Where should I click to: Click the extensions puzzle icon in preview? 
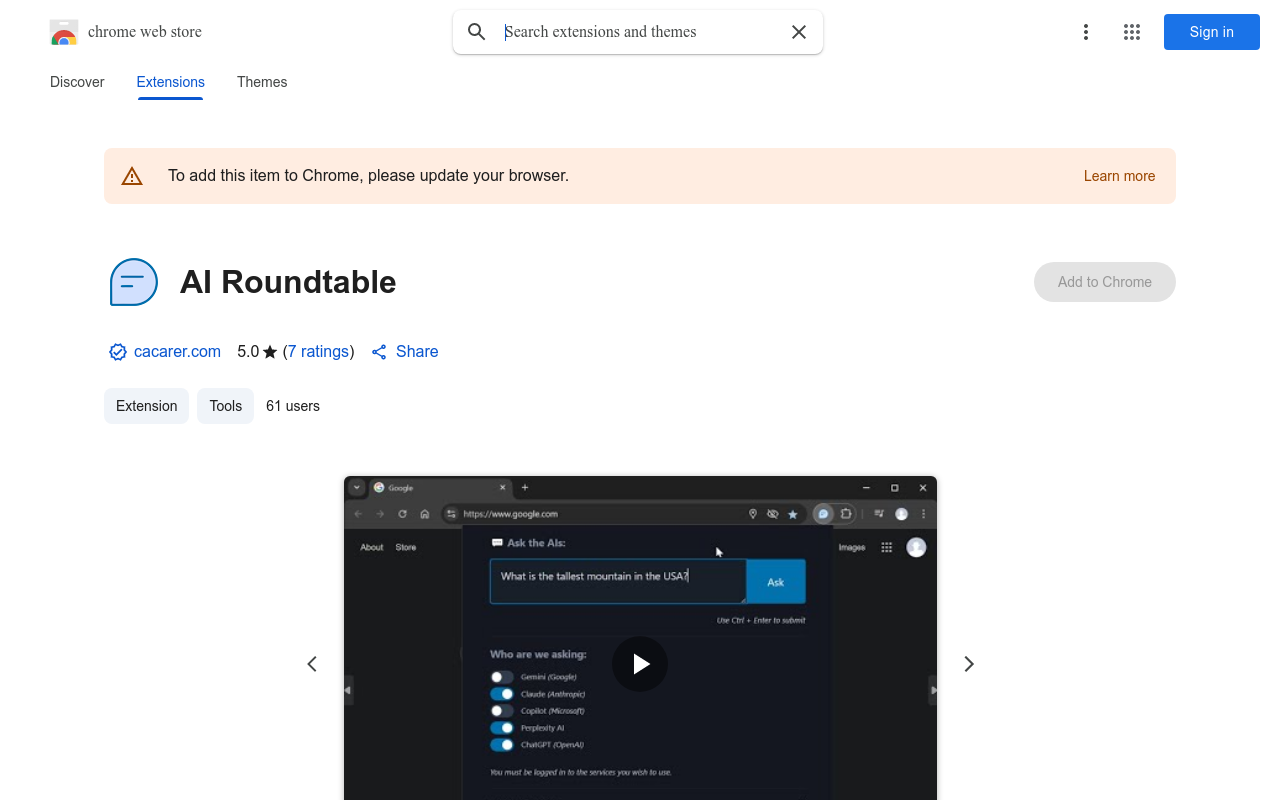(846, 514)
